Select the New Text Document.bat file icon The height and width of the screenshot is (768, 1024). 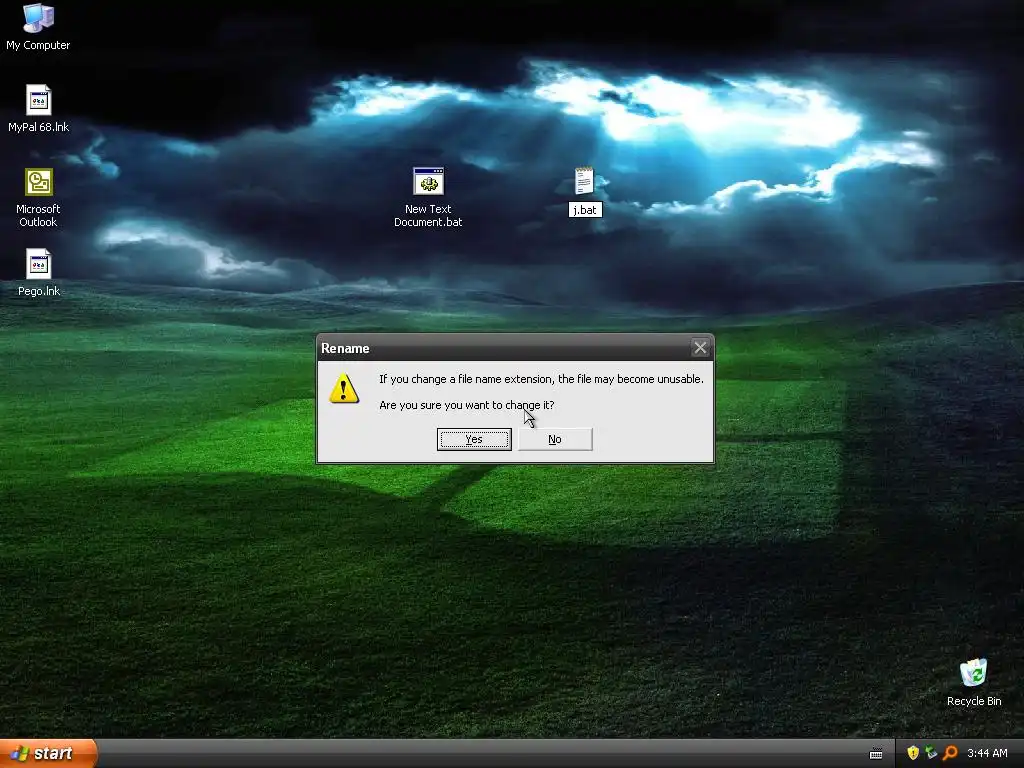coord(428,182)
